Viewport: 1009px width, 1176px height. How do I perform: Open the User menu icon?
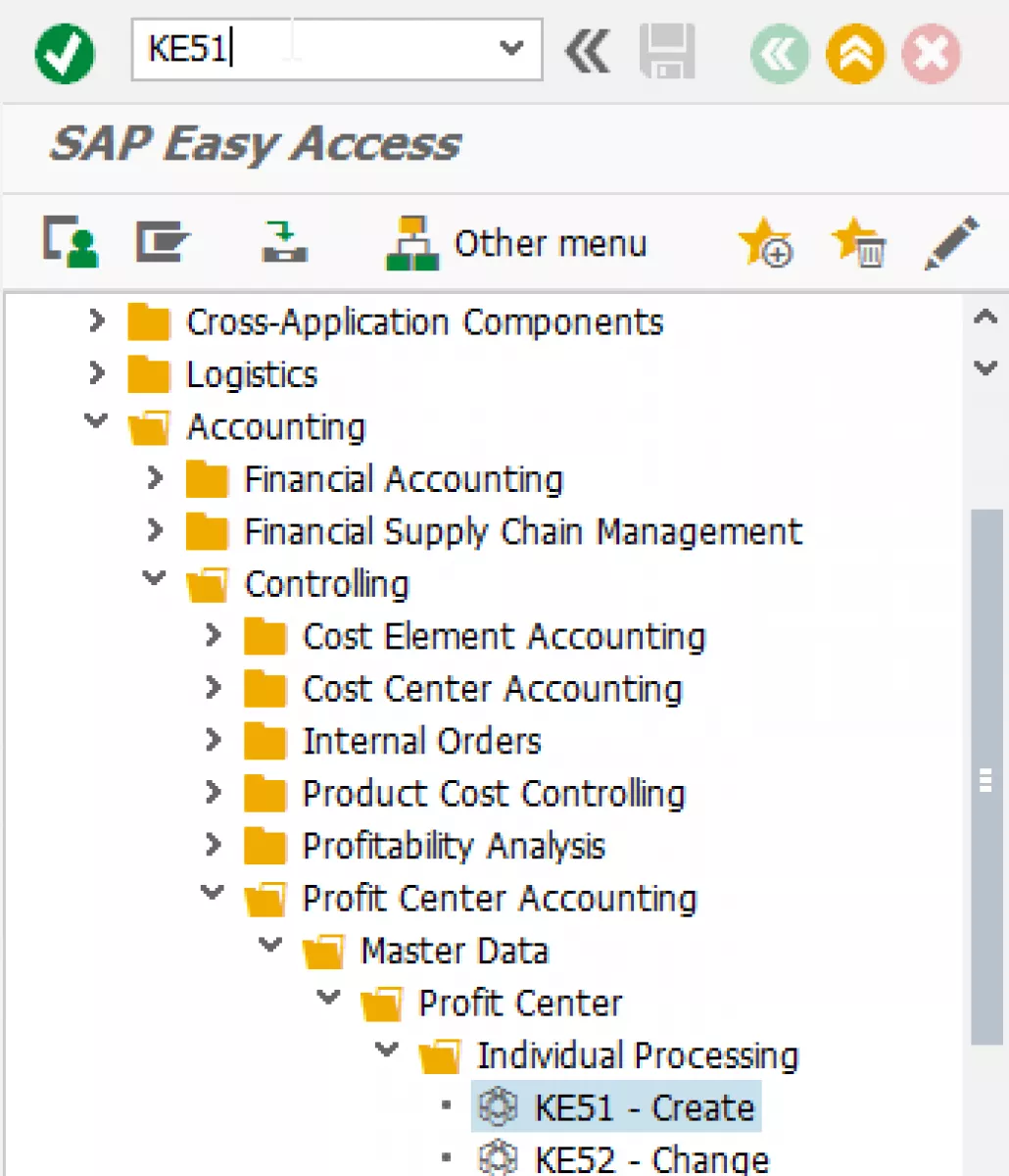click(70, 242)
